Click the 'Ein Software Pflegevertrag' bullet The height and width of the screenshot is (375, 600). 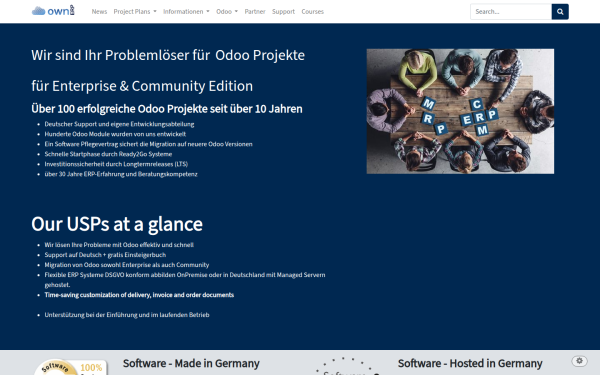(148, 144)
